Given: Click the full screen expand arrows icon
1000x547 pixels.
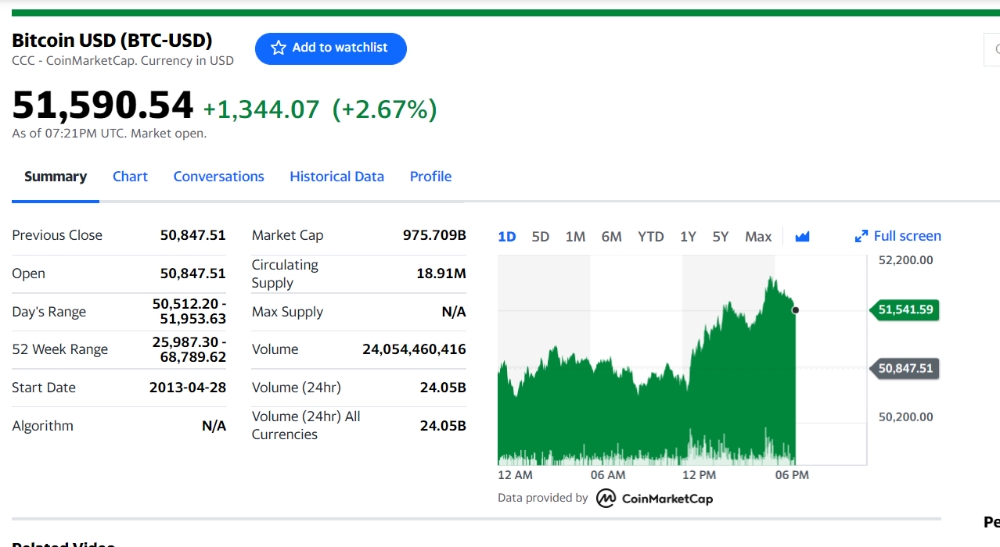Looking at the screenshot, I should (x=861, y=237).
